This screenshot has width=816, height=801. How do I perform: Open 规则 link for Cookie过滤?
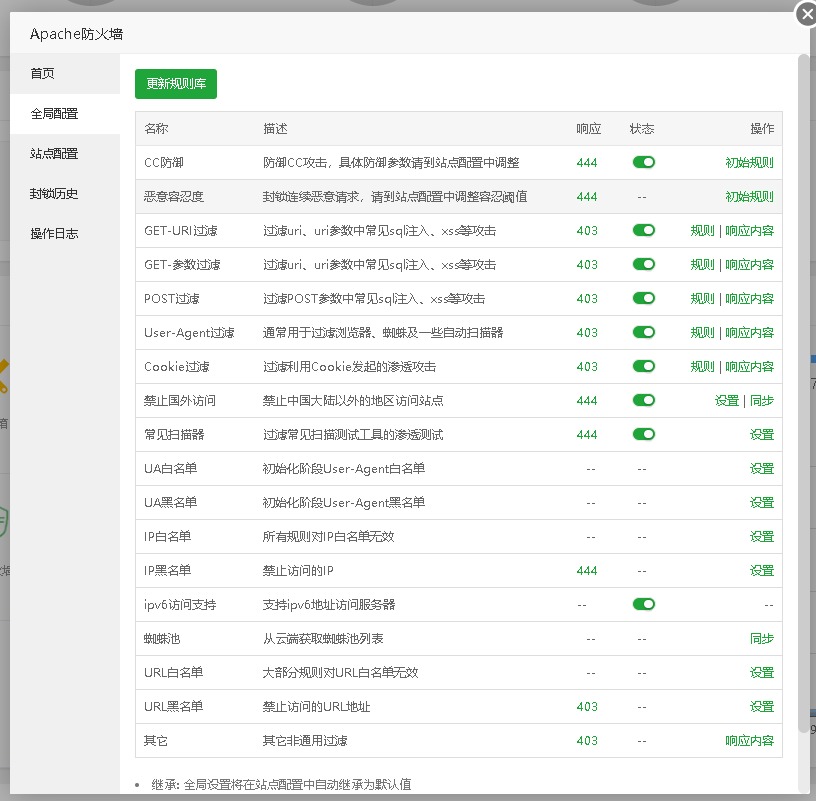(703, 367)
